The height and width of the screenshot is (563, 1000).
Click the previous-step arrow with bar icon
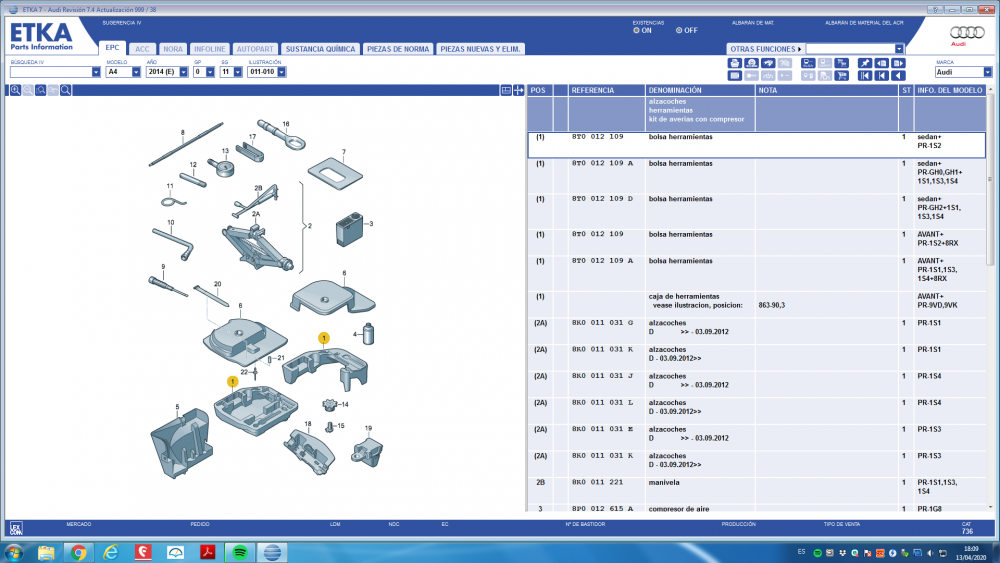[881, 75]
